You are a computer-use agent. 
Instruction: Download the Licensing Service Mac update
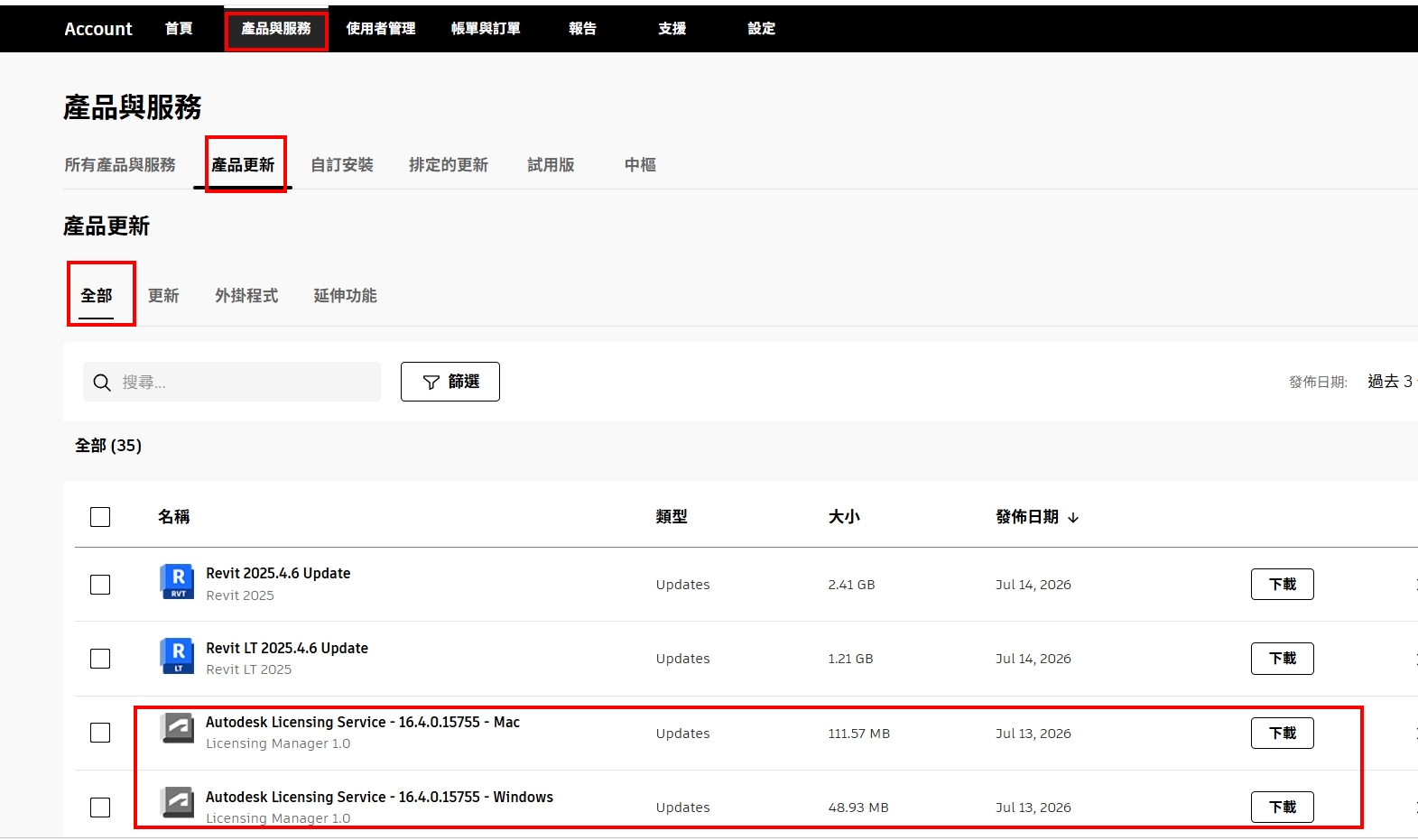pyautogui.click(x=1283, y=734)
